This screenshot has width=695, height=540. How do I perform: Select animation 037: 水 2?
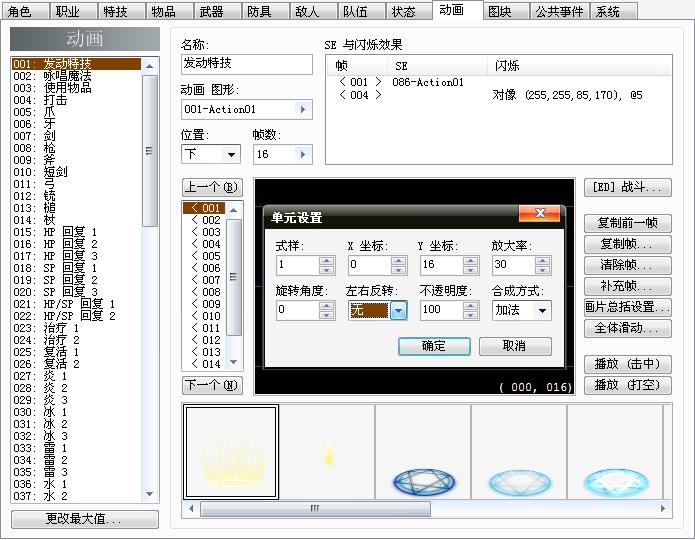coord(76,496)
